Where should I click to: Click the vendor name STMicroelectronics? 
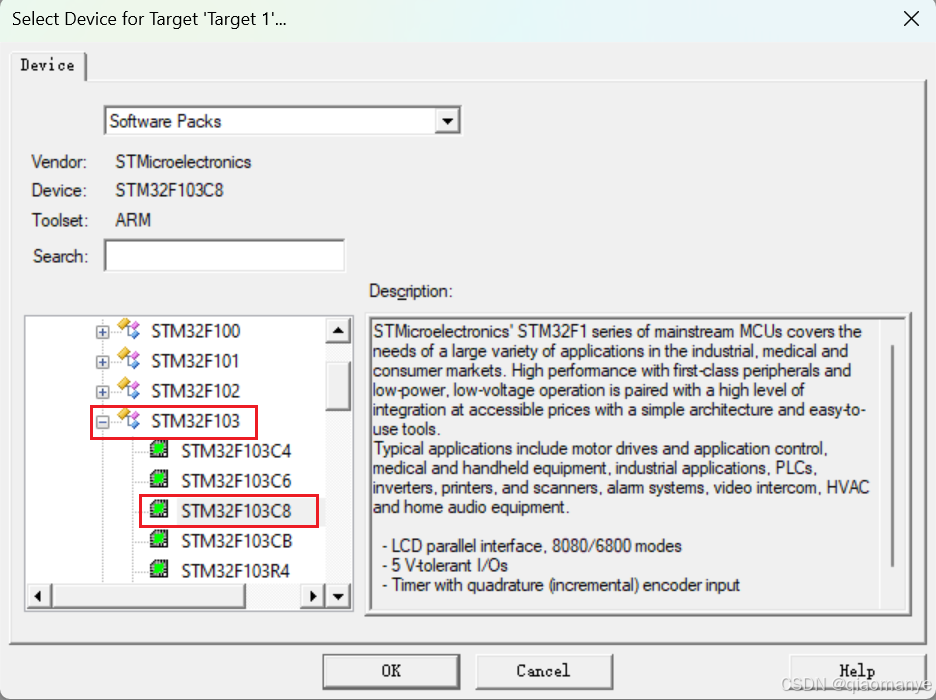[x=183, y=162]
